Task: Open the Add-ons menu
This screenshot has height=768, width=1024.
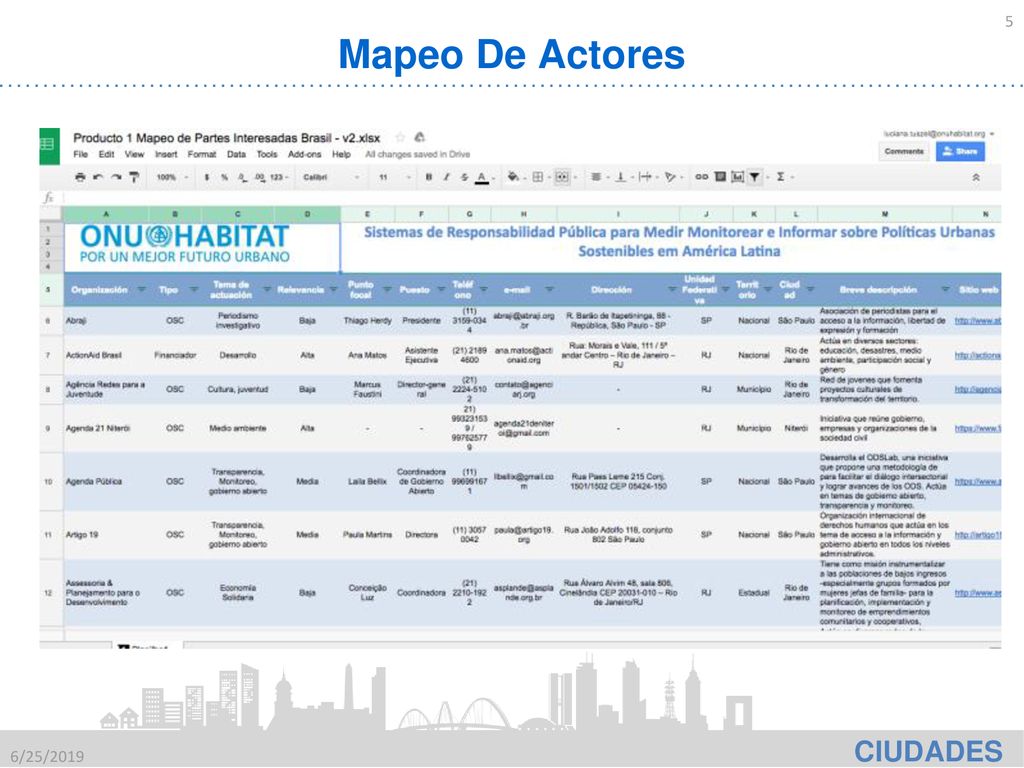Action: click(304, 155)
